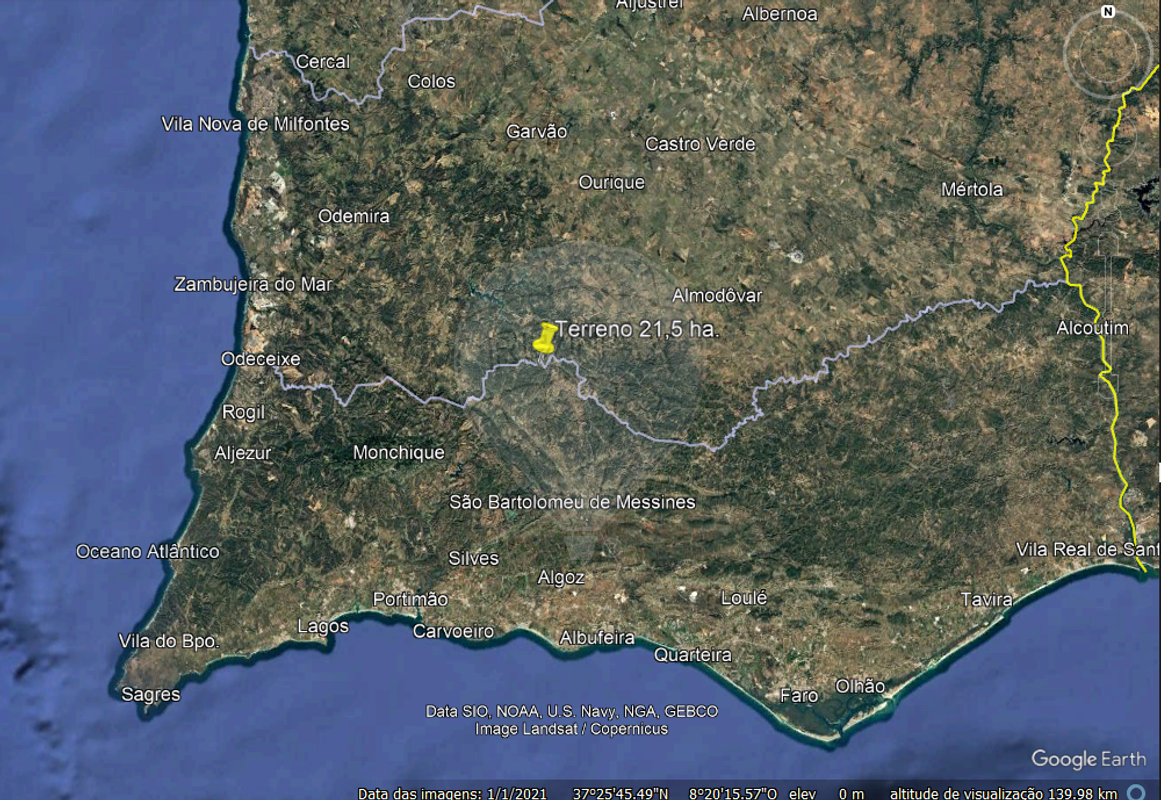Select the São Bartolomeu de Messines label
This screenshot has width=1161, height=800.
(x=572, y=502)
